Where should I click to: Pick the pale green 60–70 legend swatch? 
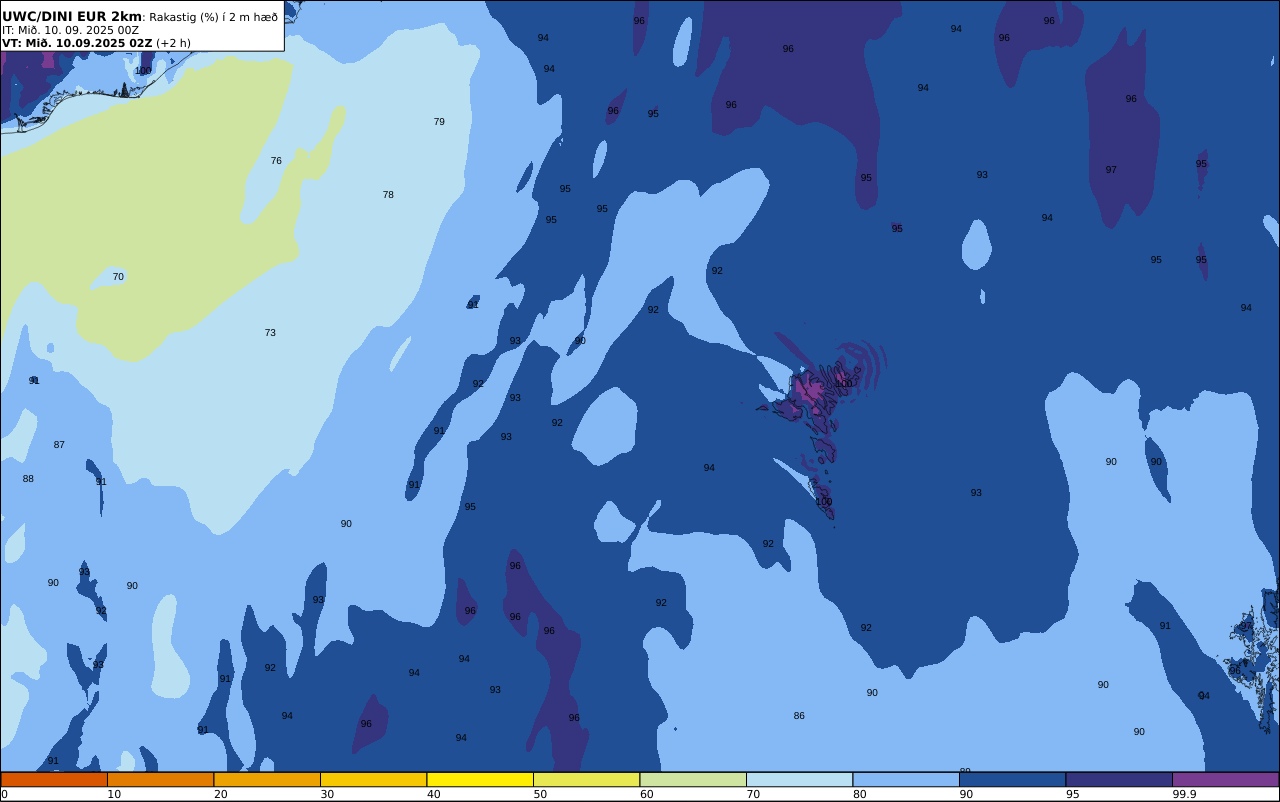click(693, 779)
